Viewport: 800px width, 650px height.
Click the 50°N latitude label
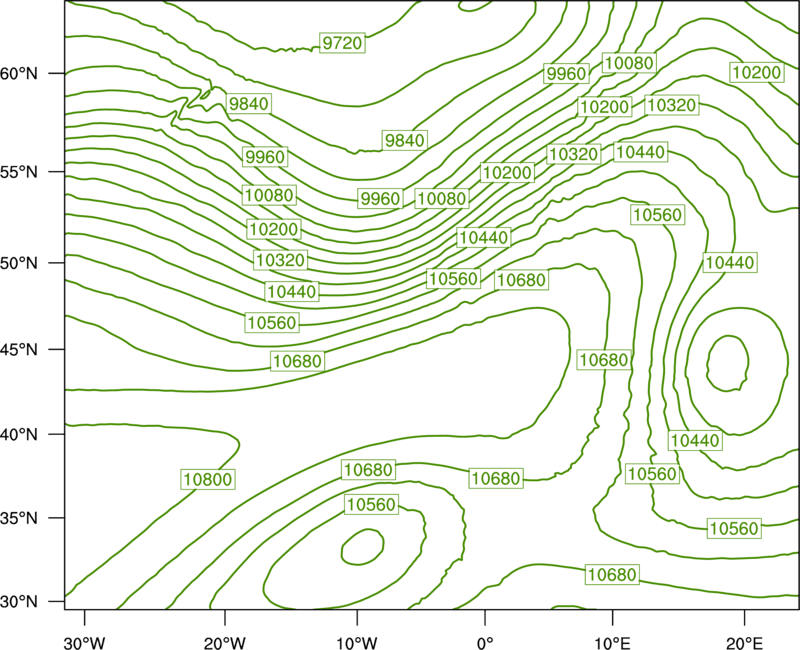(19, 263)
